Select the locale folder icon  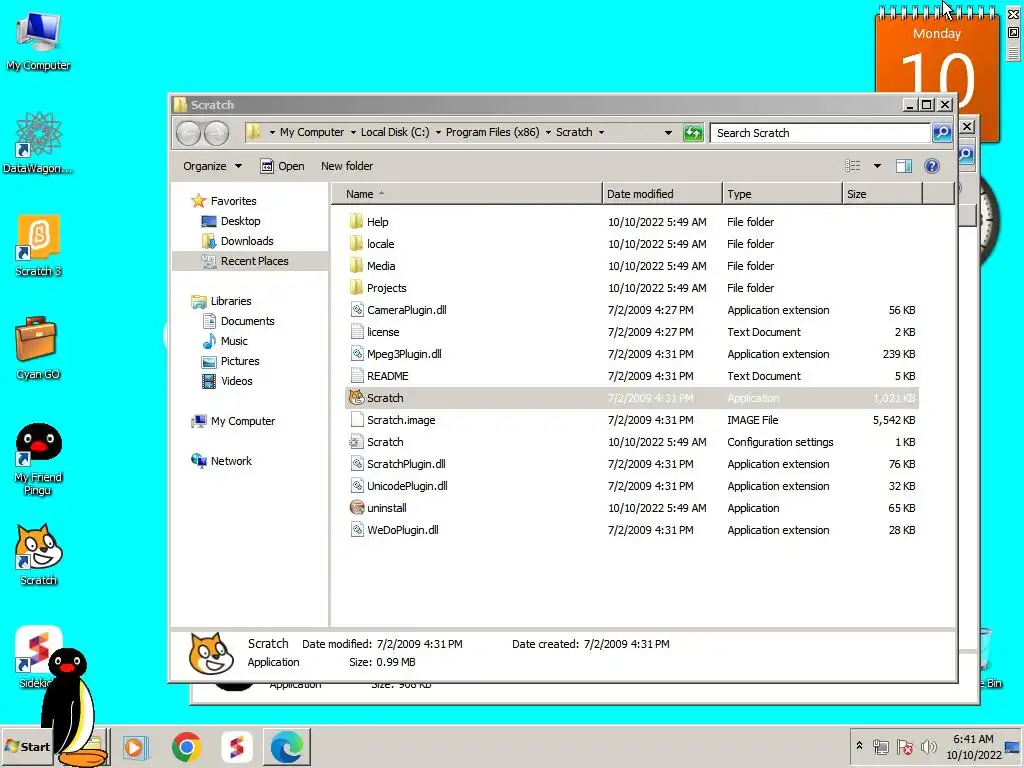click(x=356, y=244)
